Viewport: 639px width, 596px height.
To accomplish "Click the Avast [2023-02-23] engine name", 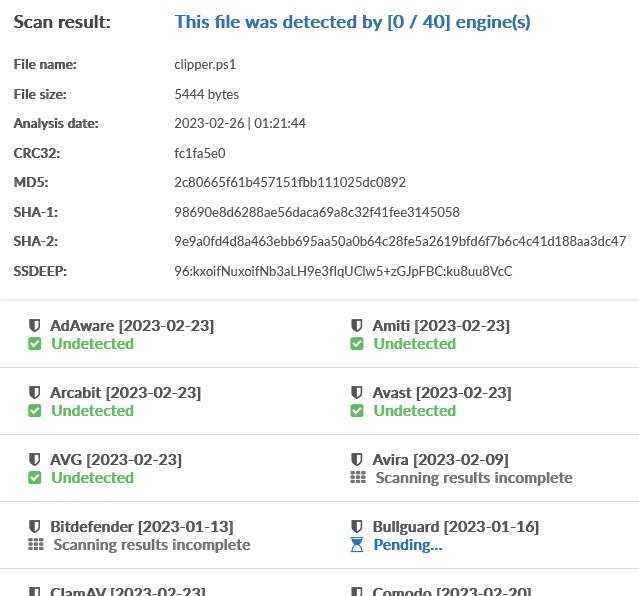I will pos(442,393).
